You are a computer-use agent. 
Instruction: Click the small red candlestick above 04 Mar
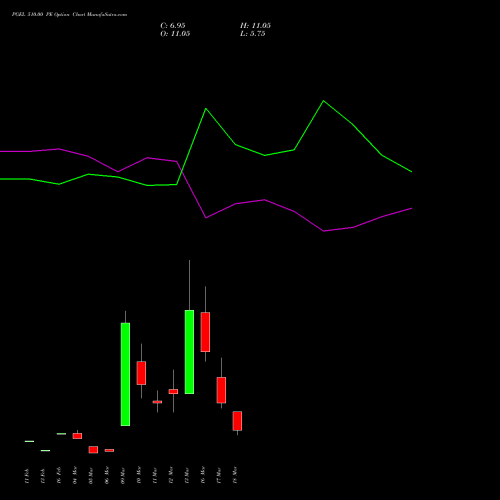pos(77,436)
